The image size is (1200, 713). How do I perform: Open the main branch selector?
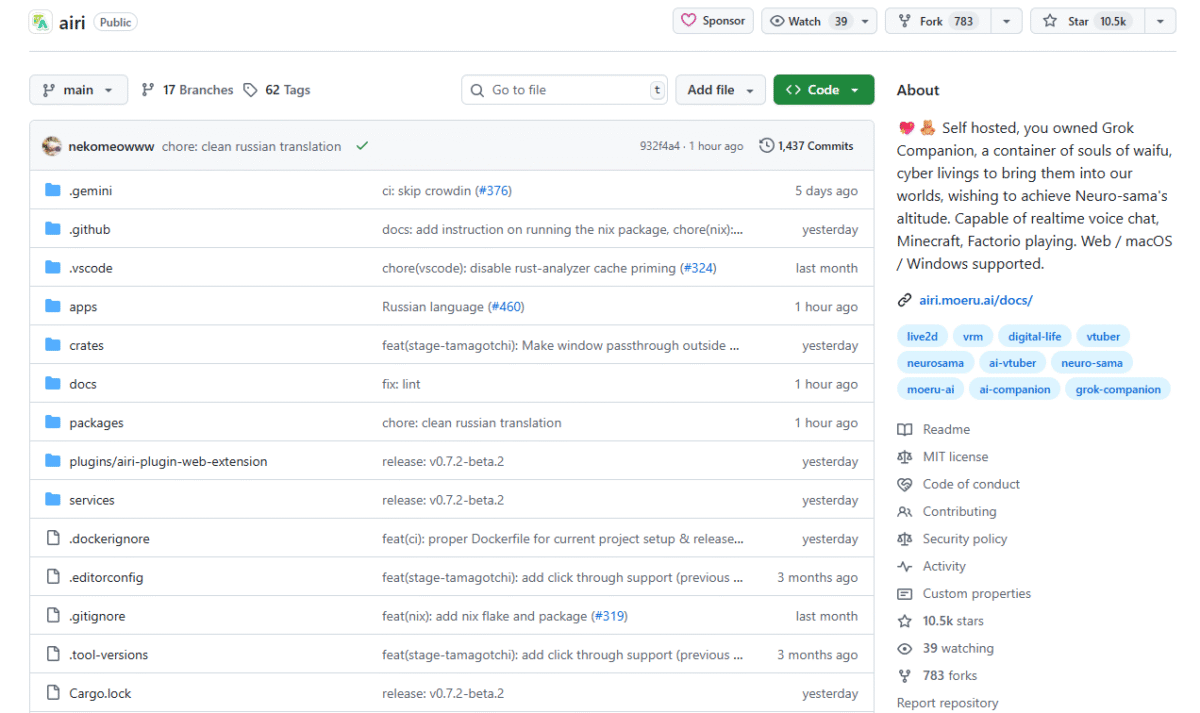click(x=78, y=90)
